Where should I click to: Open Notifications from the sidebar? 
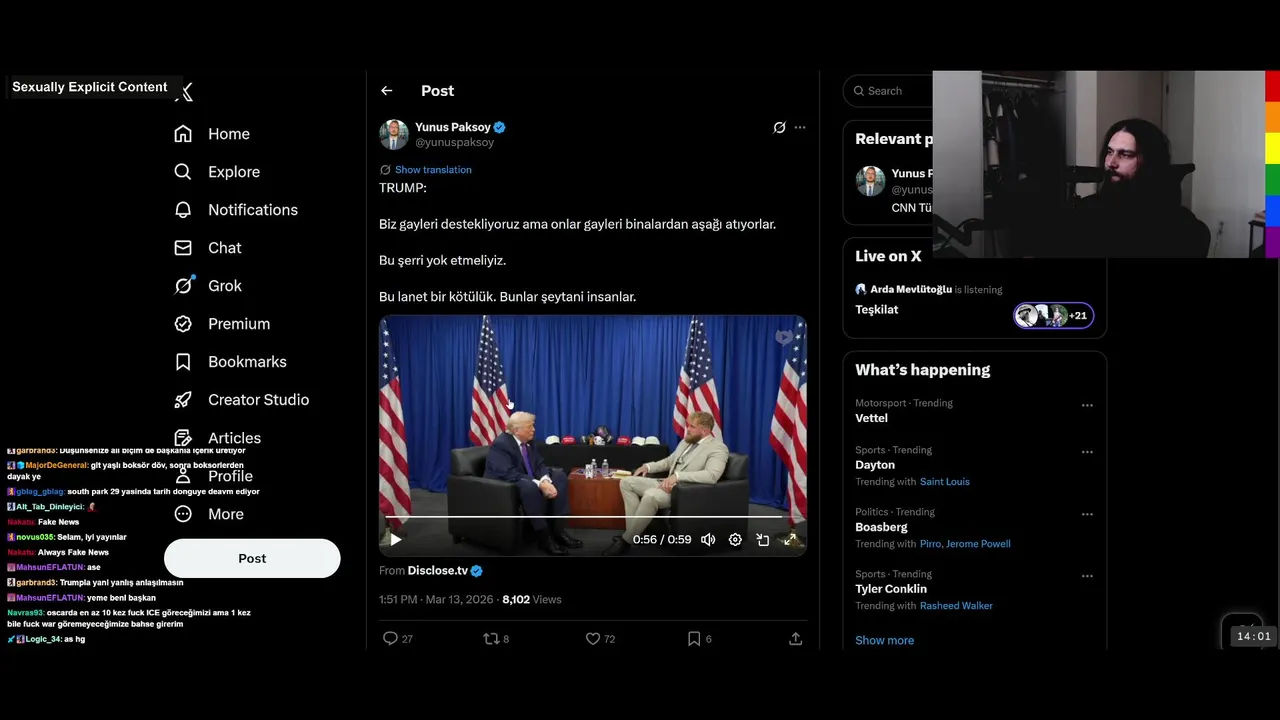[236, 210]
